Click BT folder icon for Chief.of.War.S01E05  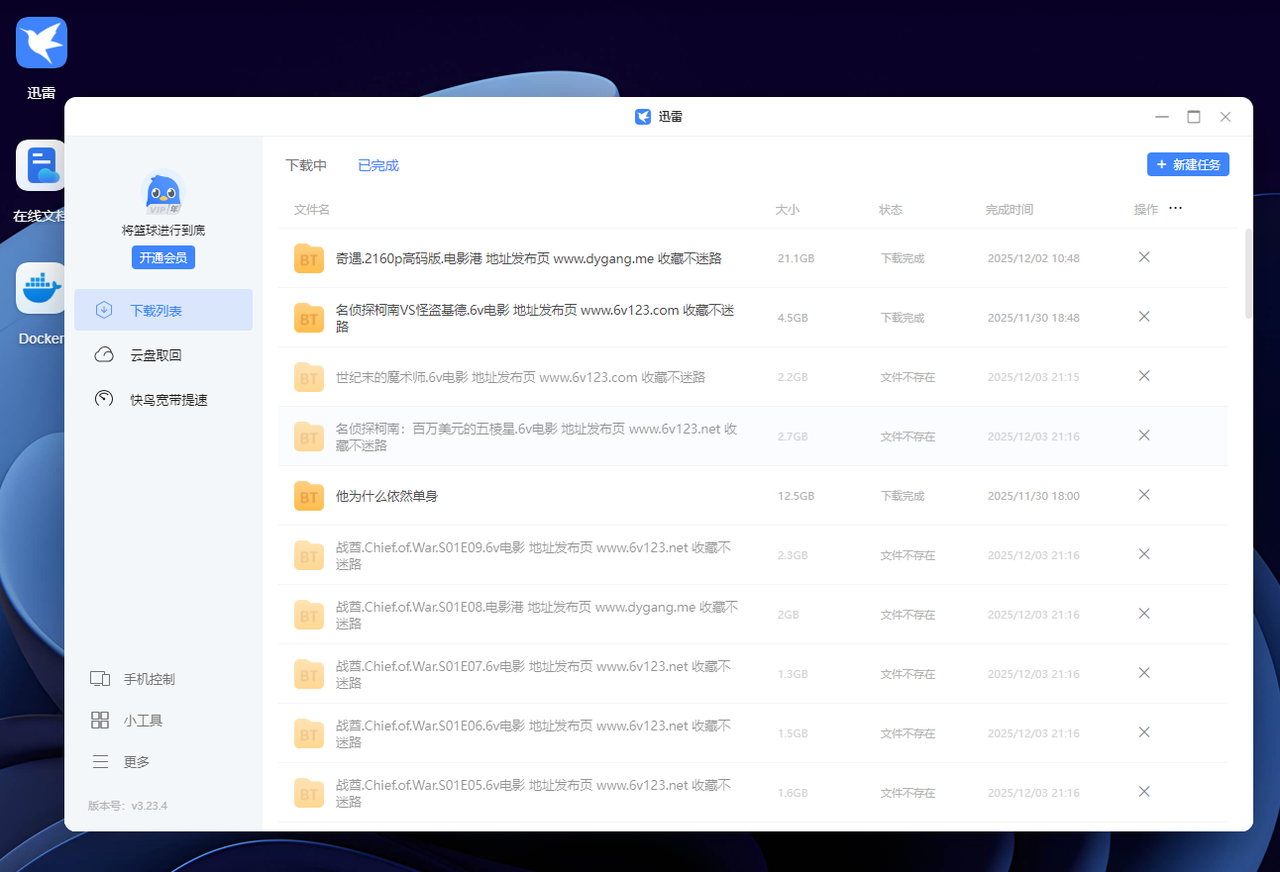point(309,793)
